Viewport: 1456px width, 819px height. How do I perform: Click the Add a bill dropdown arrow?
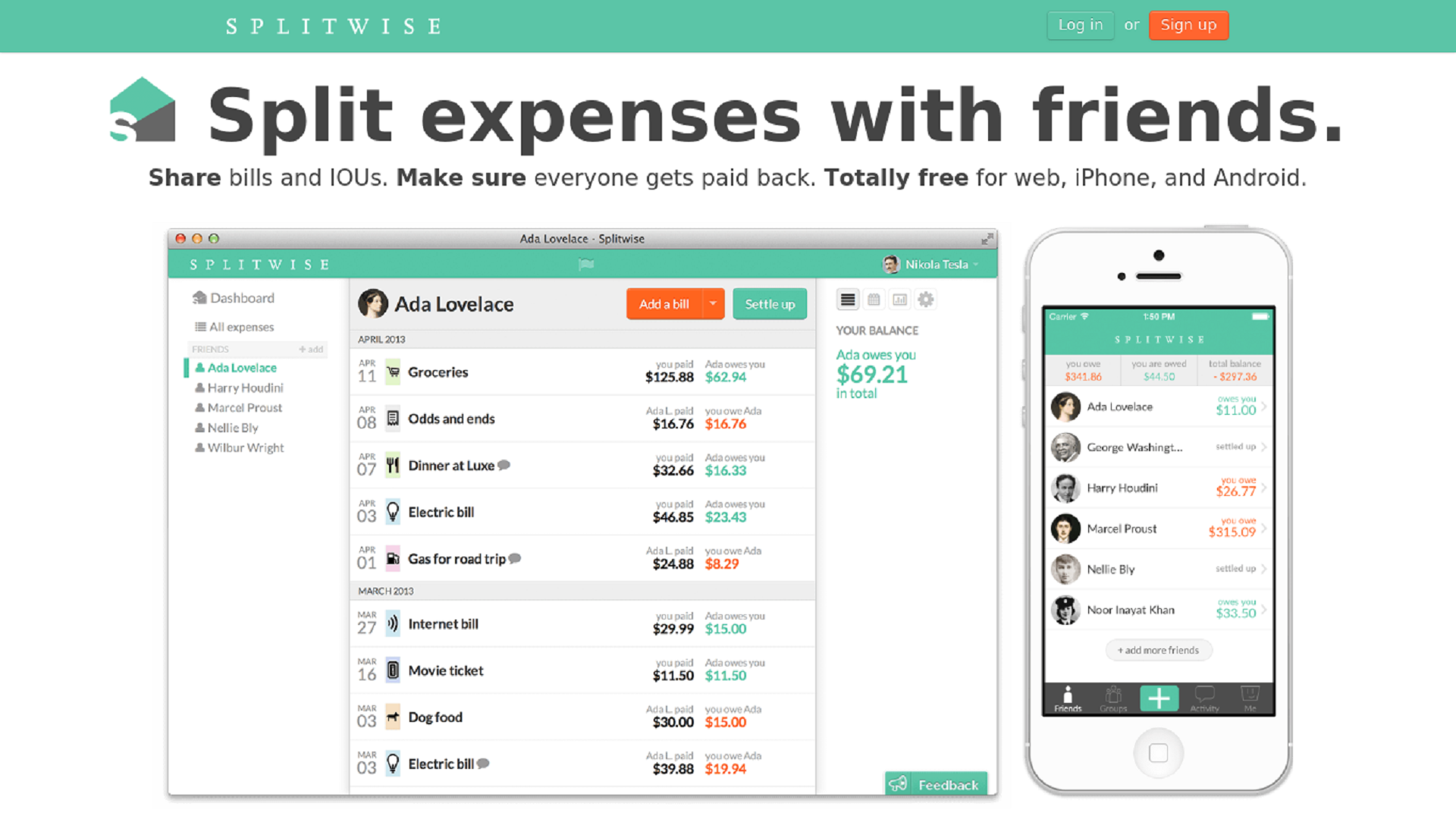point(714,304)
